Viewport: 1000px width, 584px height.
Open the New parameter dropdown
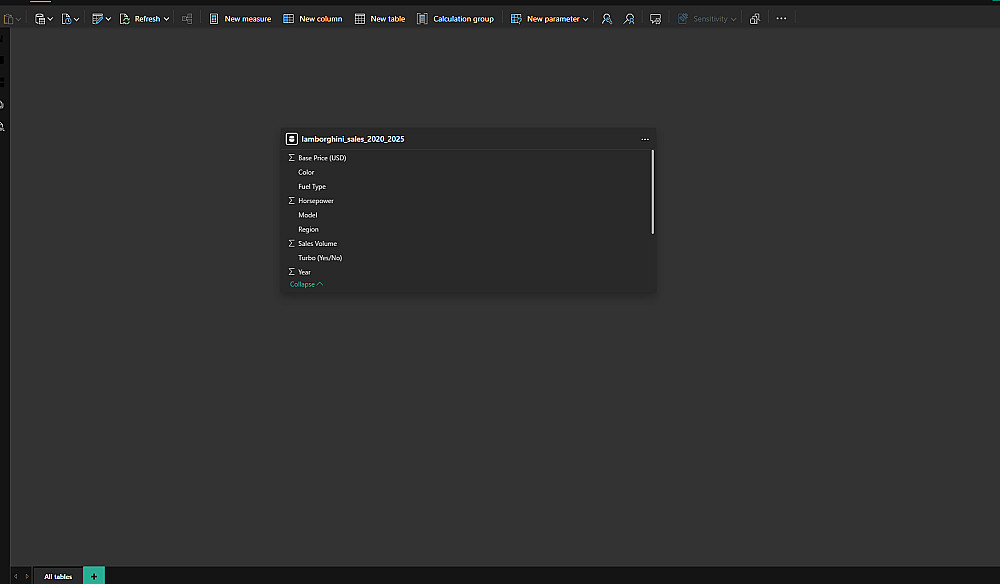549,19
